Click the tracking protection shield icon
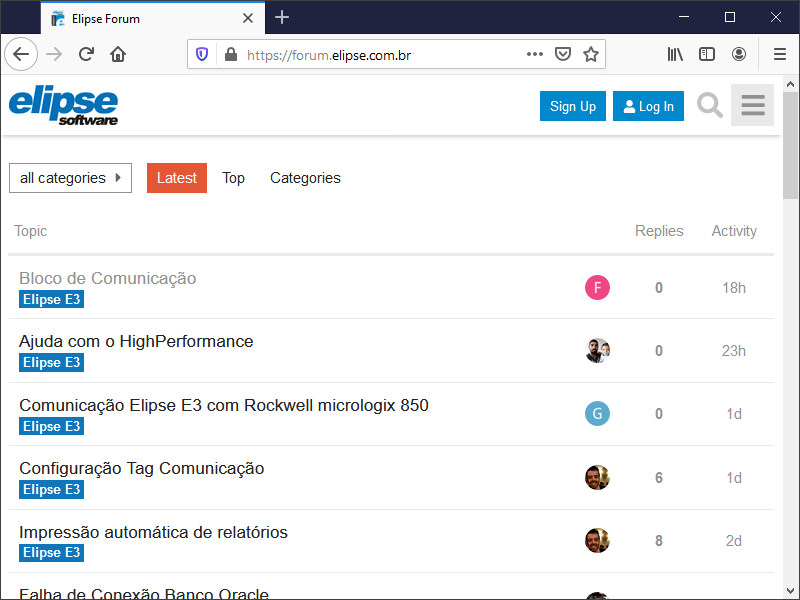This screenshot has width=800, height=600. click(x=202, y=54)
